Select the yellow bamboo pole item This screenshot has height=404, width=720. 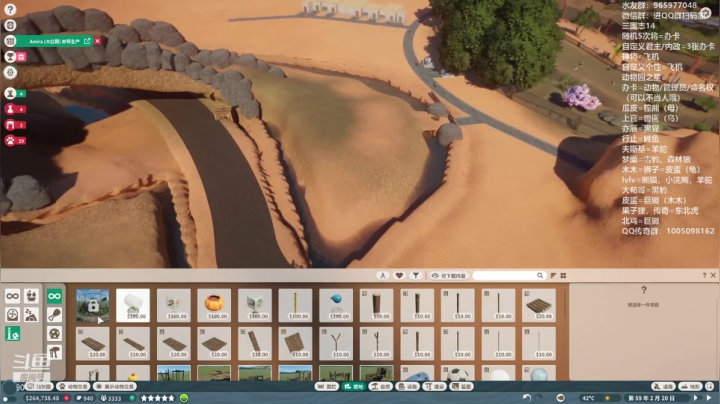pyautogui.click(x=295, y=305)
